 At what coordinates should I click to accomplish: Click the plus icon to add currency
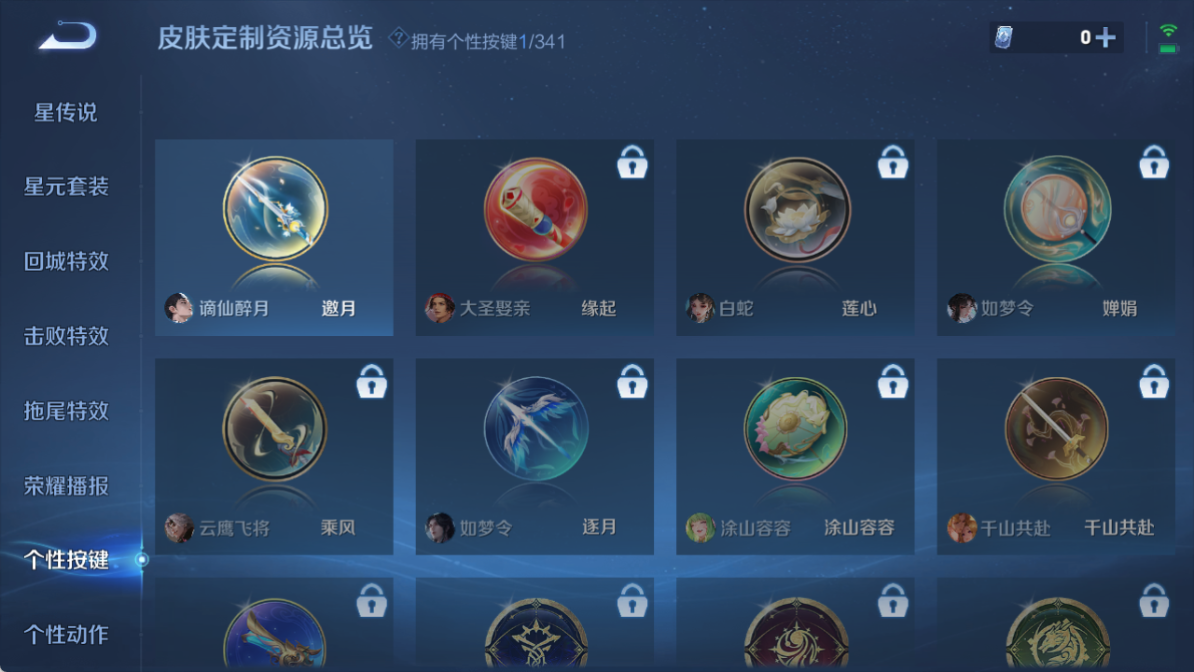pyautogui.click(x=1106, y=37)
